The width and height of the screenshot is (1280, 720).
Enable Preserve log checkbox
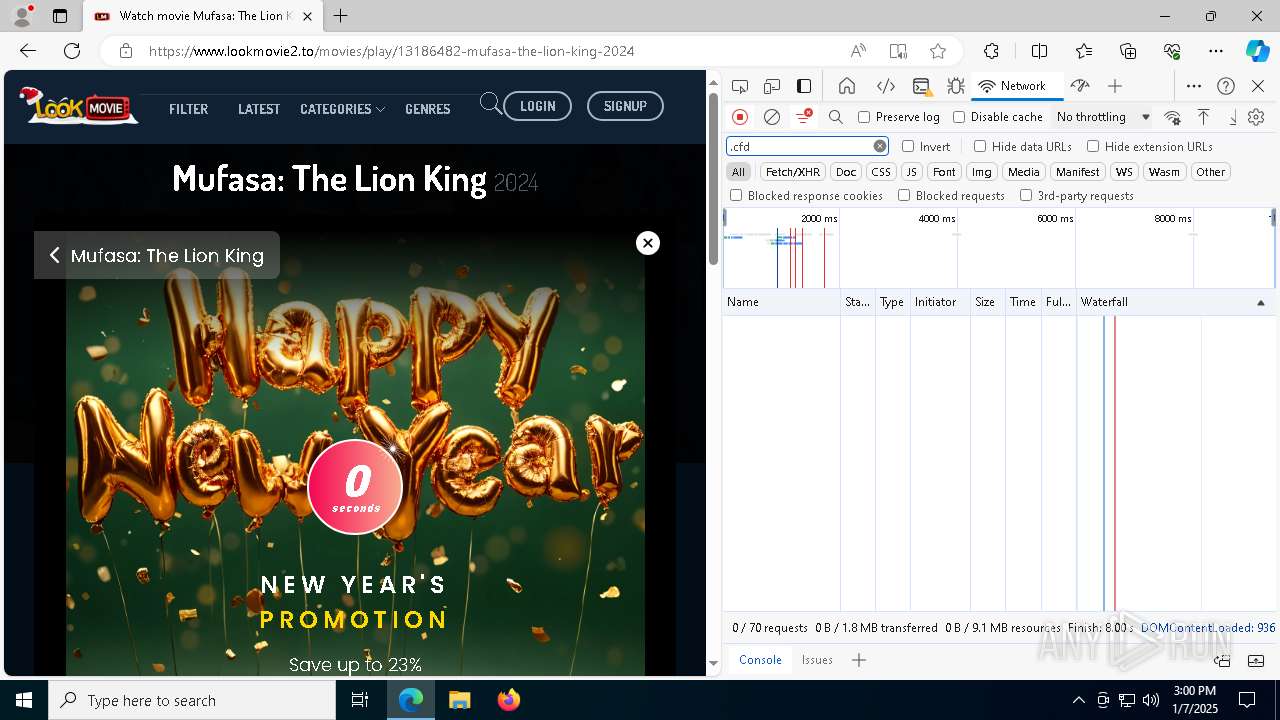click(x=864, y=117)
